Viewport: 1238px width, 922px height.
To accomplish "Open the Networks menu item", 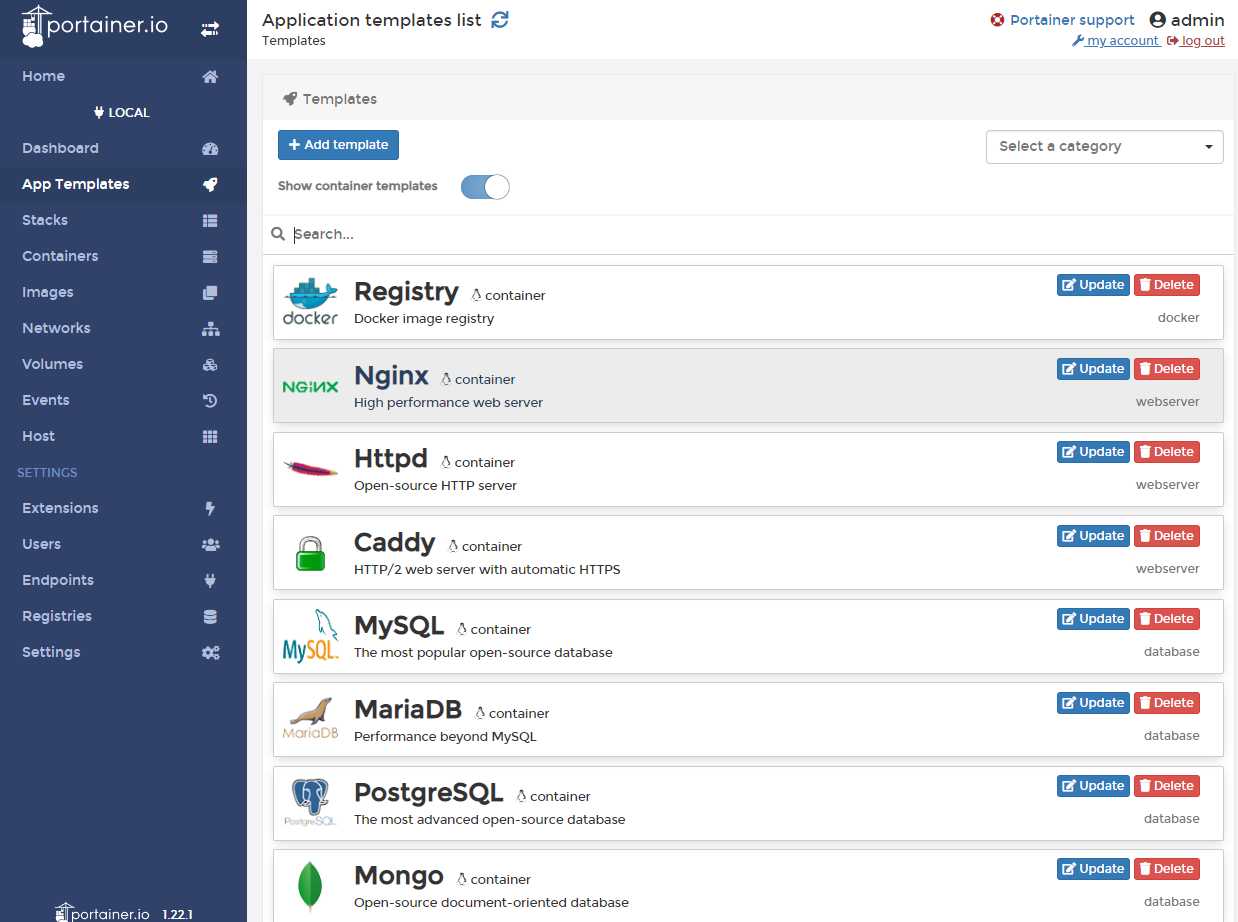I will click(56, 329).
